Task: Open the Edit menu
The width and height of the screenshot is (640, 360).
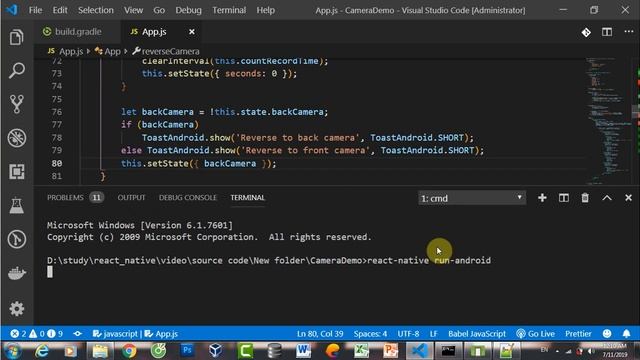Action: point(60,10)
